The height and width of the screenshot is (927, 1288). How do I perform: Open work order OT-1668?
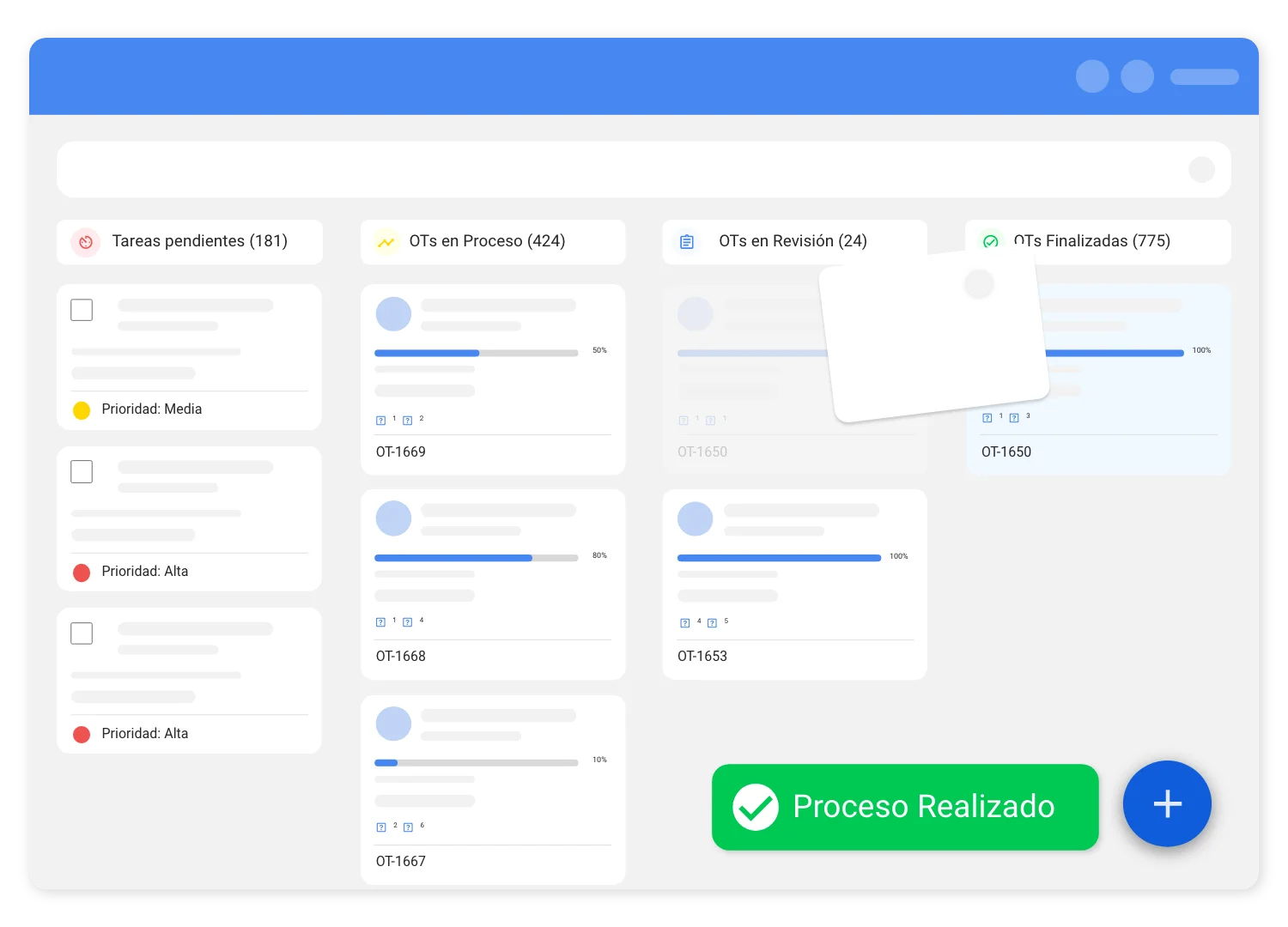pos(401,656)
